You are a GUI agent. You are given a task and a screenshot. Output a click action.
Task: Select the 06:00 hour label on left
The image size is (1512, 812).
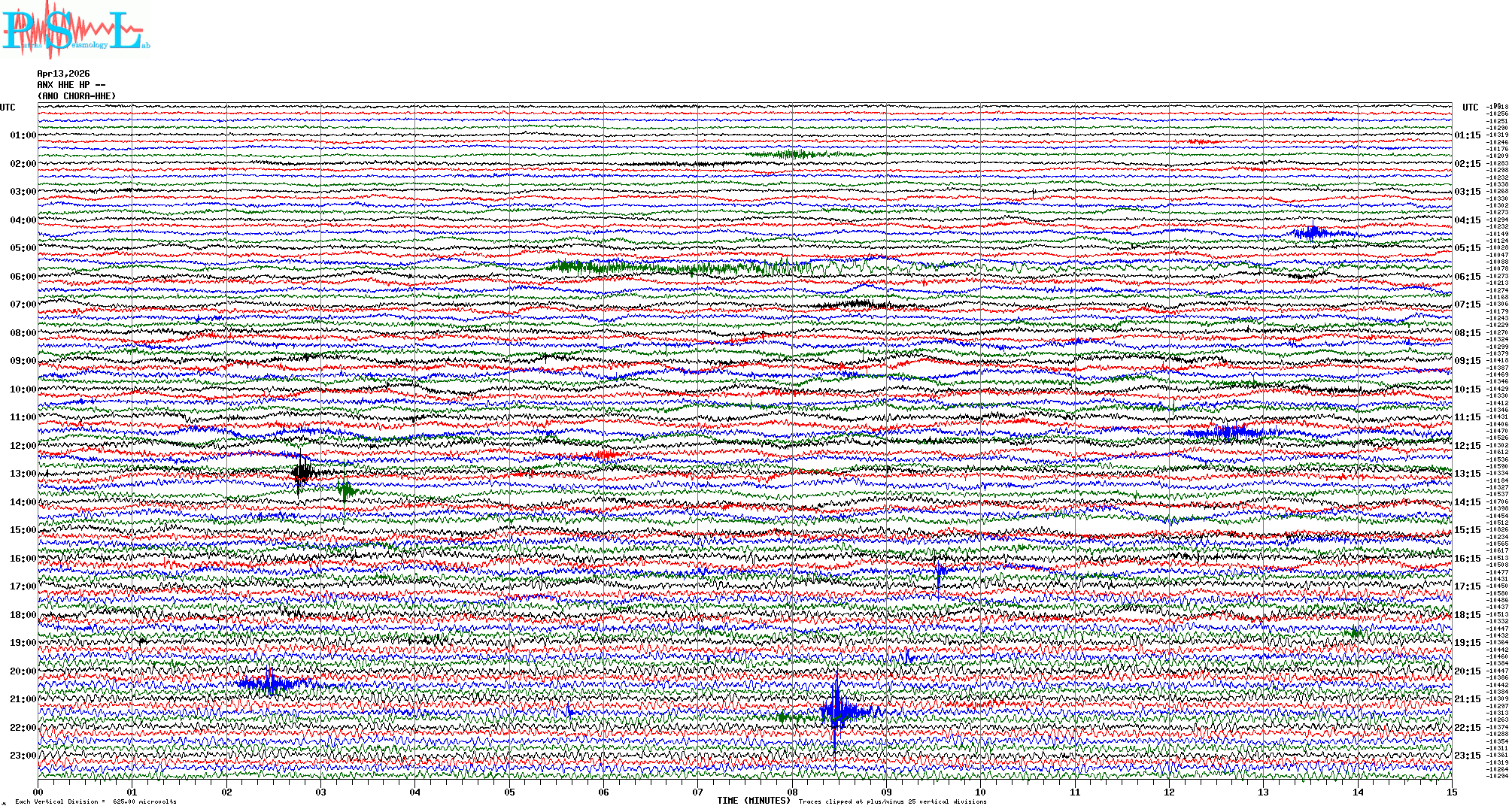(23, 277)
